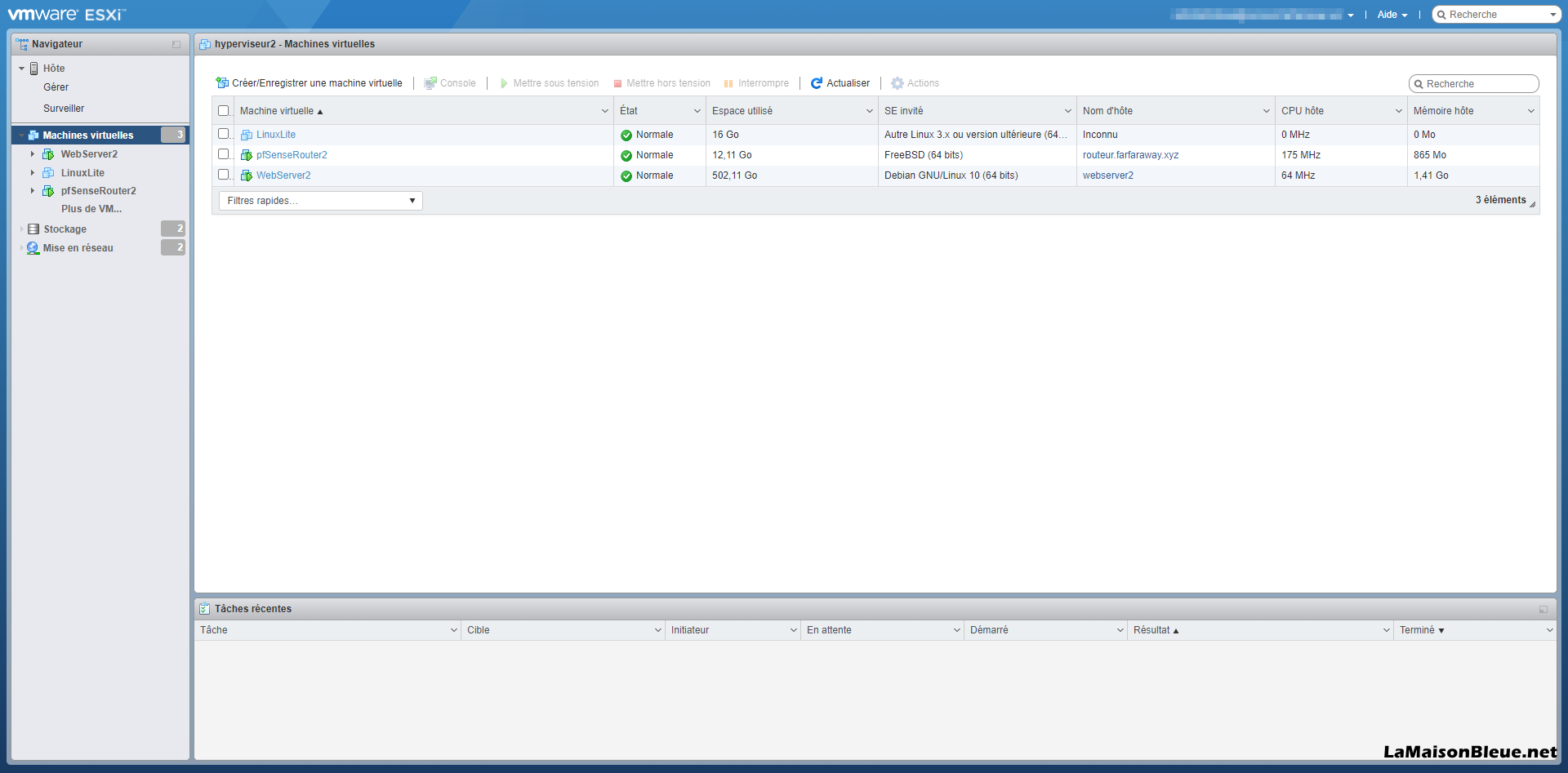Open the LinuxLite VM link

(276, 135)
